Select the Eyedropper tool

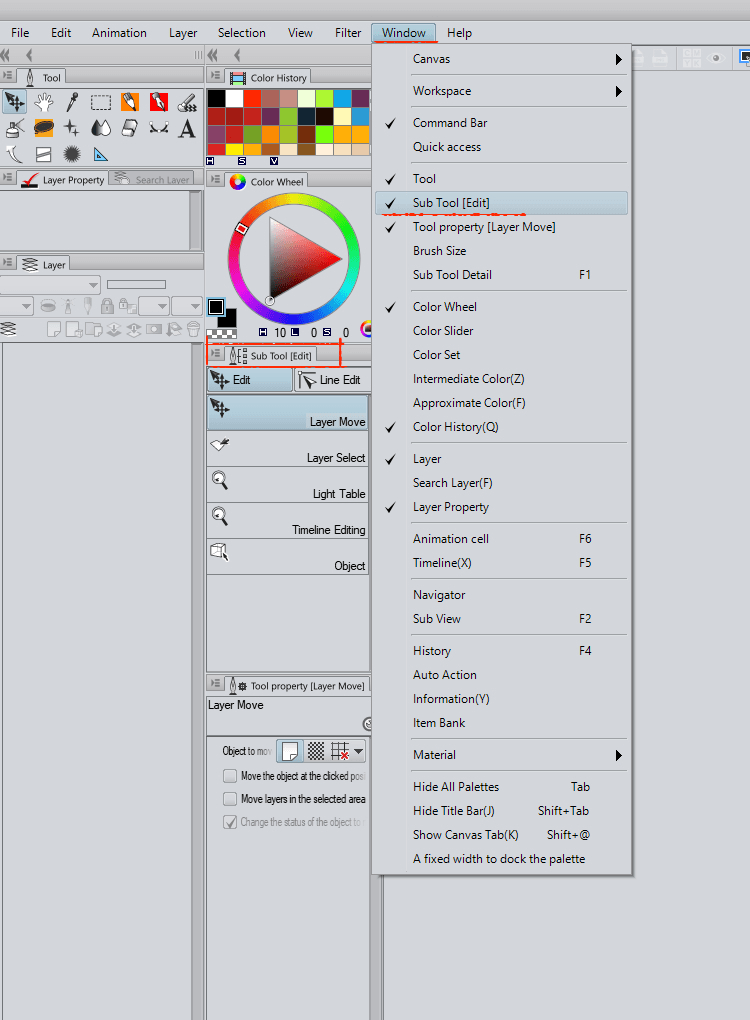[72, 102]
